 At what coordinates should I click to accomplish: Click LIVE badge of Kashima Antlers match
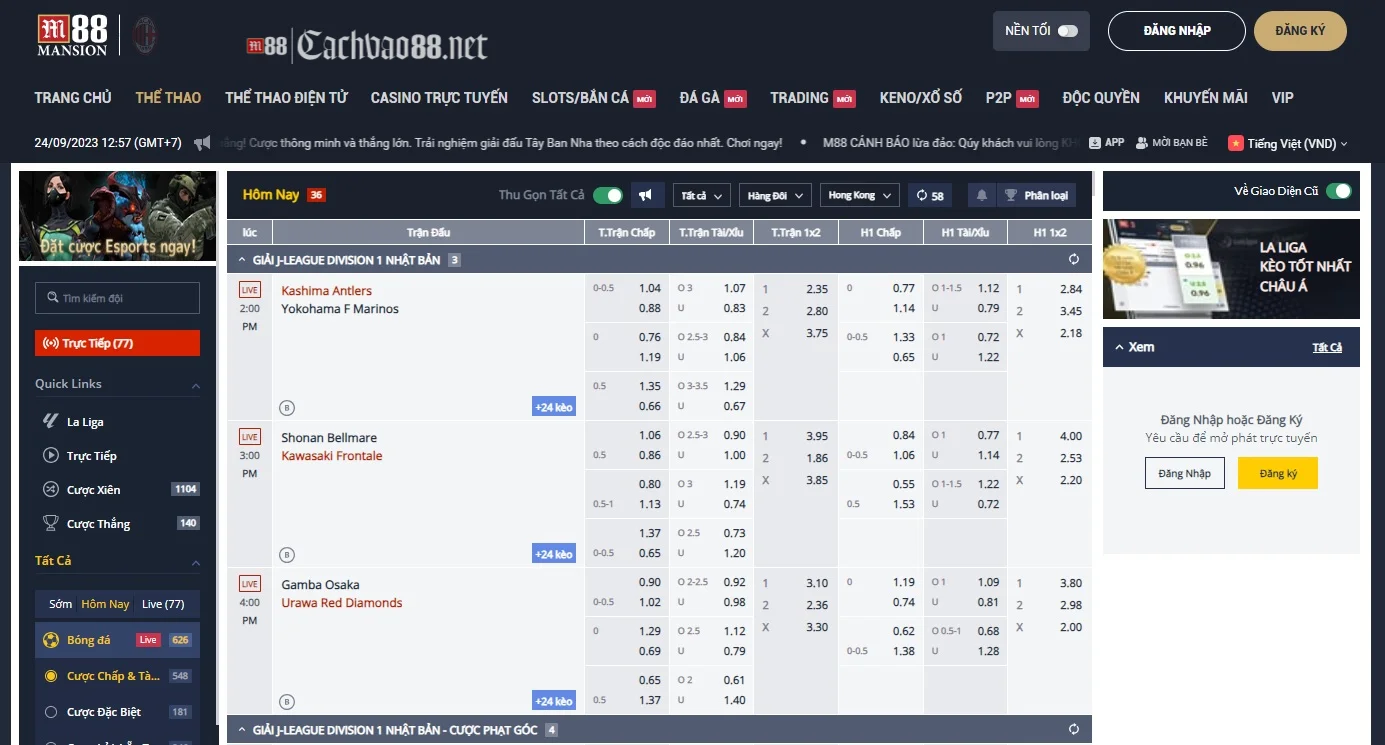pyautogui.click(x=250, y=290)
